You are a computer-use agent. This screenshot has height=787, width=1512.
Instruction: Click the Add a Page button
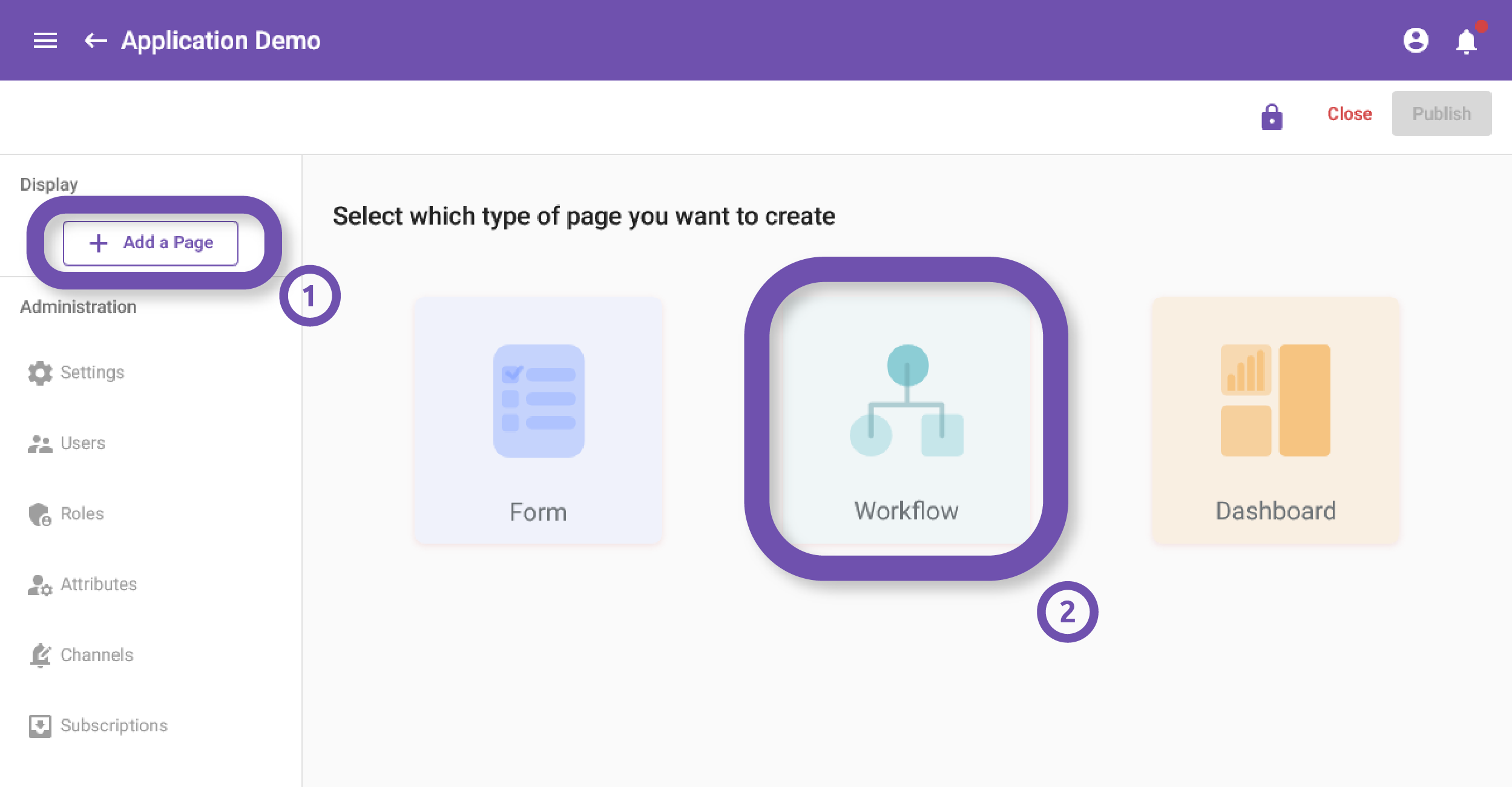click(150, 242)
